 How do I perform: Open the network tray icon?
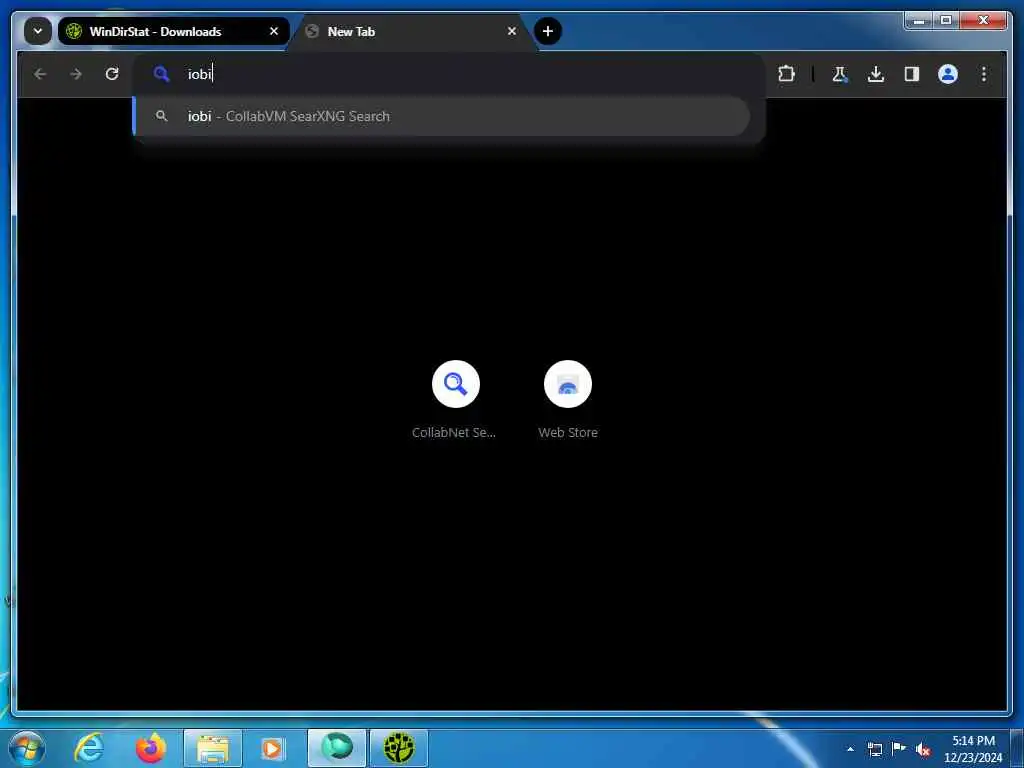coord(874,749)
